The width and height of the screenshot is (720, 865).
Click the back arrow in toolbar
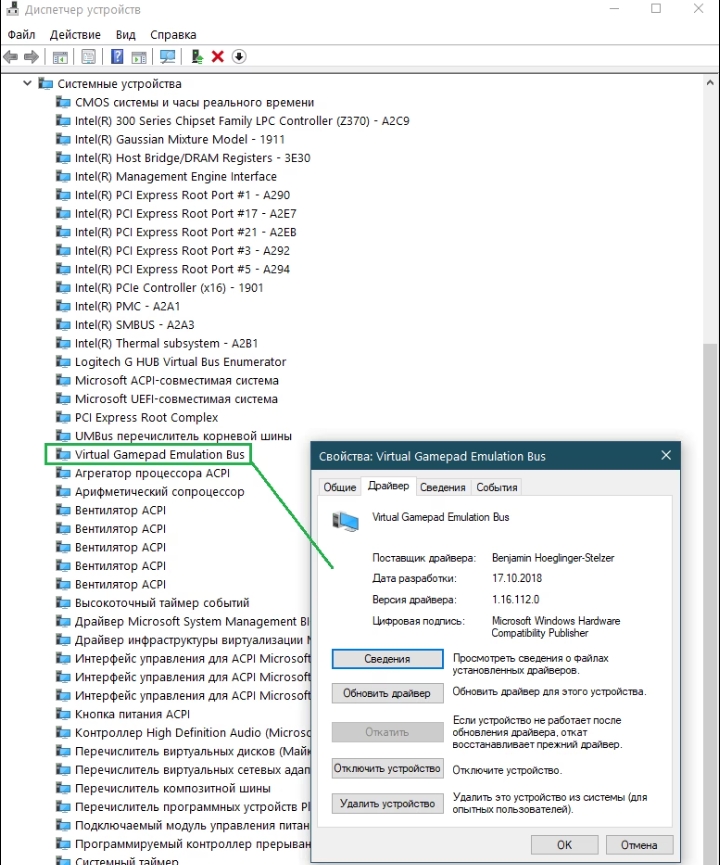(x=12, y=57)
